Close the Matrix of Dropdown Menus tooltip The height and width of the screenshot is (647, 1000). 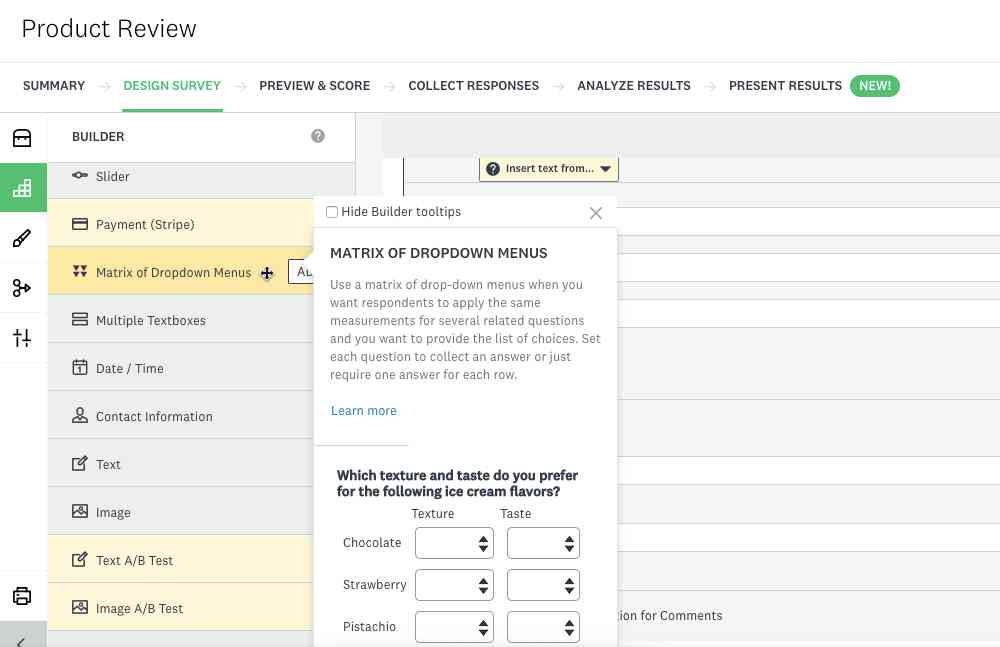click(x=595, y=213)
